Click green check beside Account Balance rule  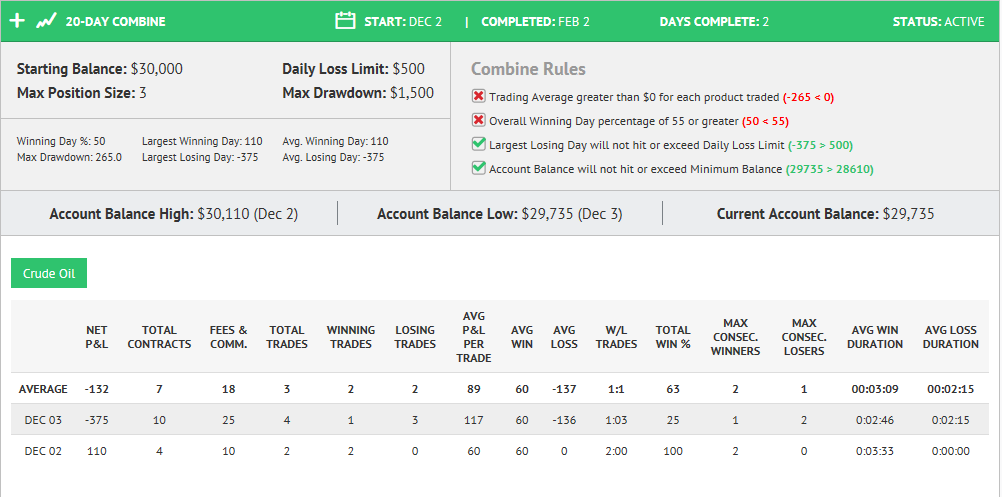[x=478, y=168]
